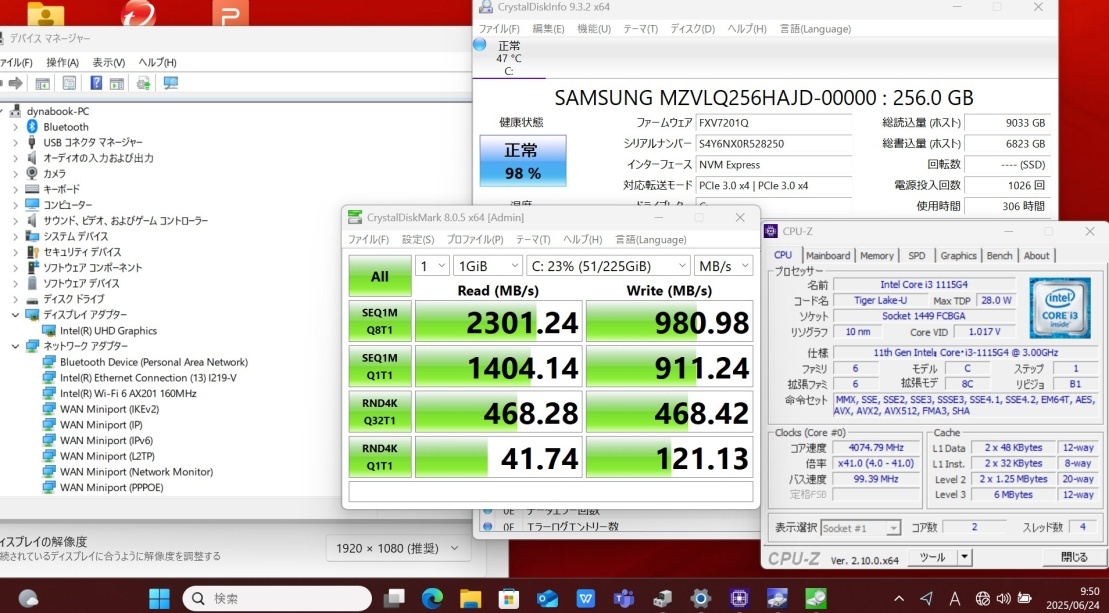
Task: Click 閉じる button in CPU-Z
Action: coord(1074,557)
